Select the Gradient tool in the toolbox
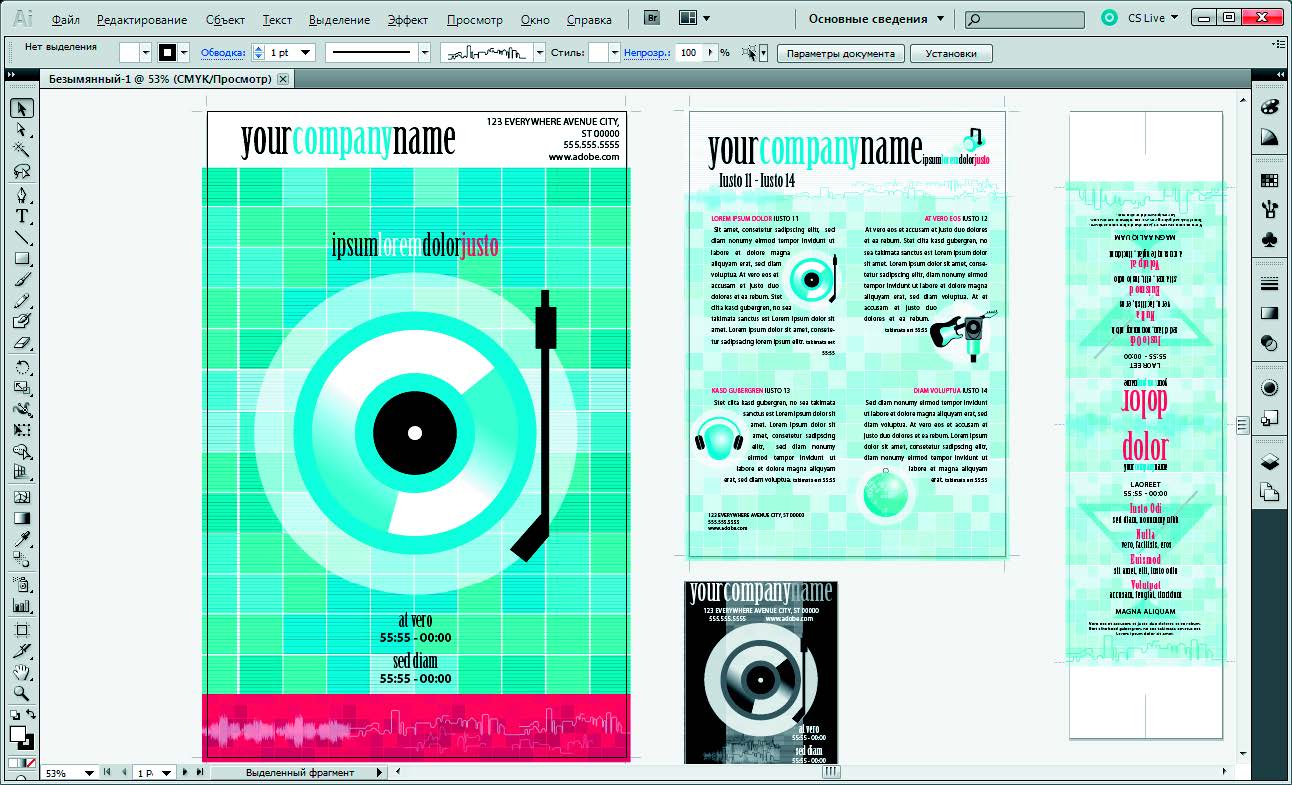This screenshot has width=1292, height=785. (22, 518)
